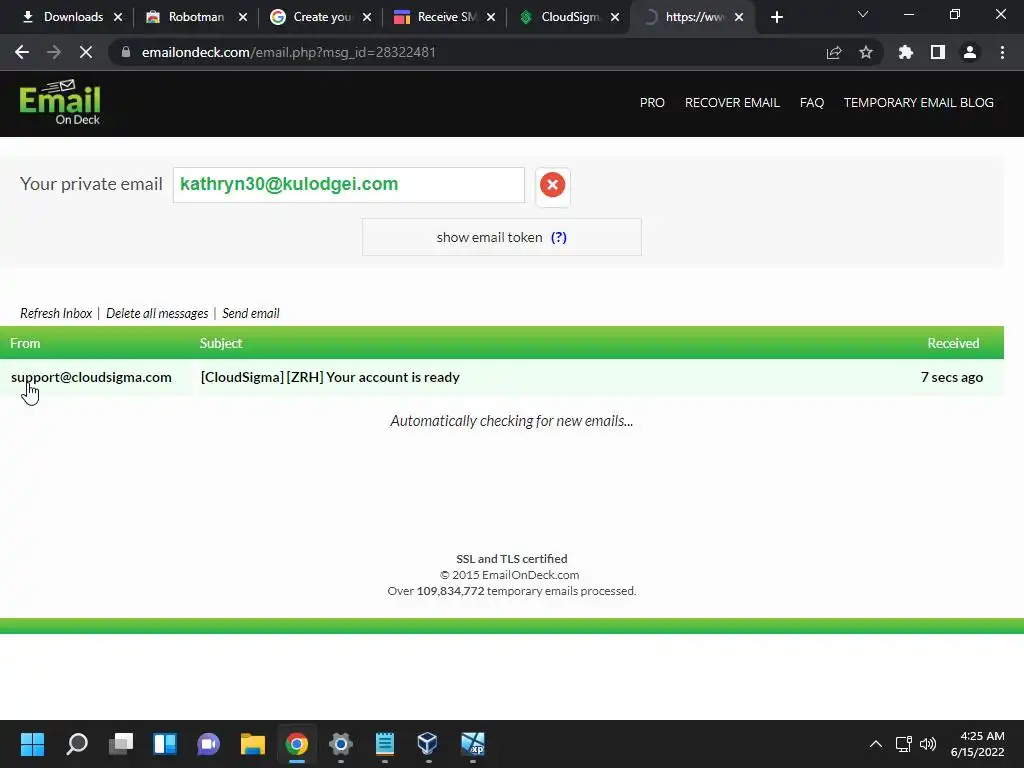The image size is (1024, 768).
Task: Click the Received column header
Action: [x=953, y=343]
